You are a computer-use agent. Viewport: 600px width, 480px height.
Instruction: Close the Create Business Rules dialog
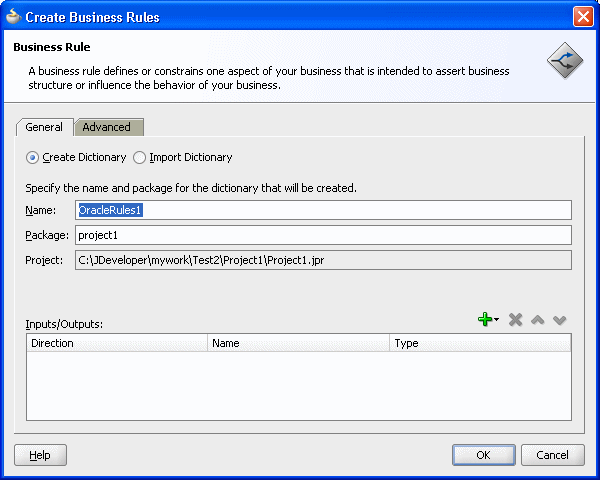583,17
